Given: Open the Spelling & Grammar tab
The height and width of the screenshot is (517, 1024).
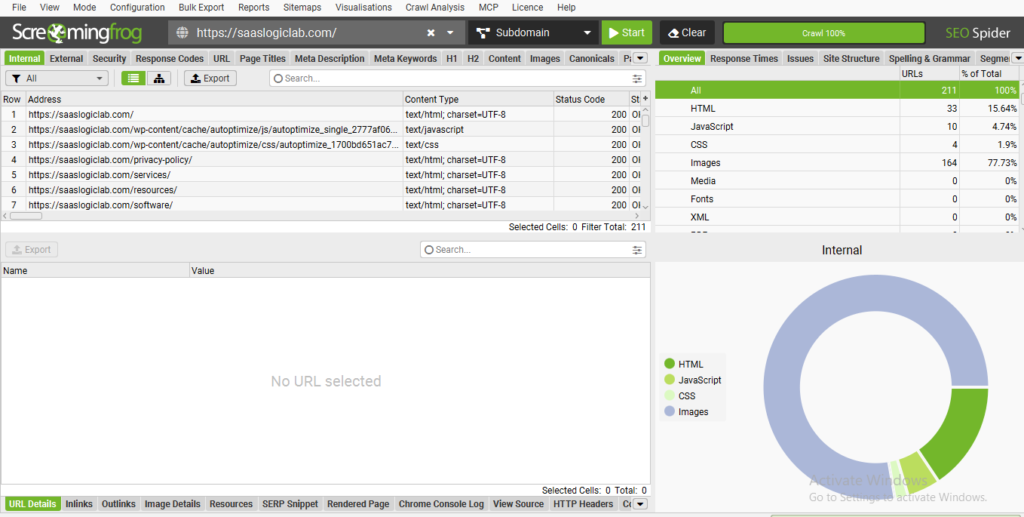Looking at the screenshot, I should tap(929, 58).
